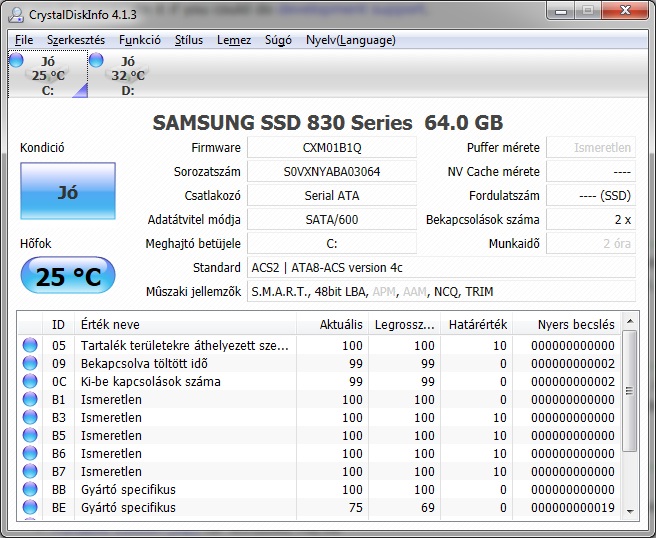This screenshot has height=538, width=656.
Task: Switch to the D: drive tab
Action: pos(128,74)
